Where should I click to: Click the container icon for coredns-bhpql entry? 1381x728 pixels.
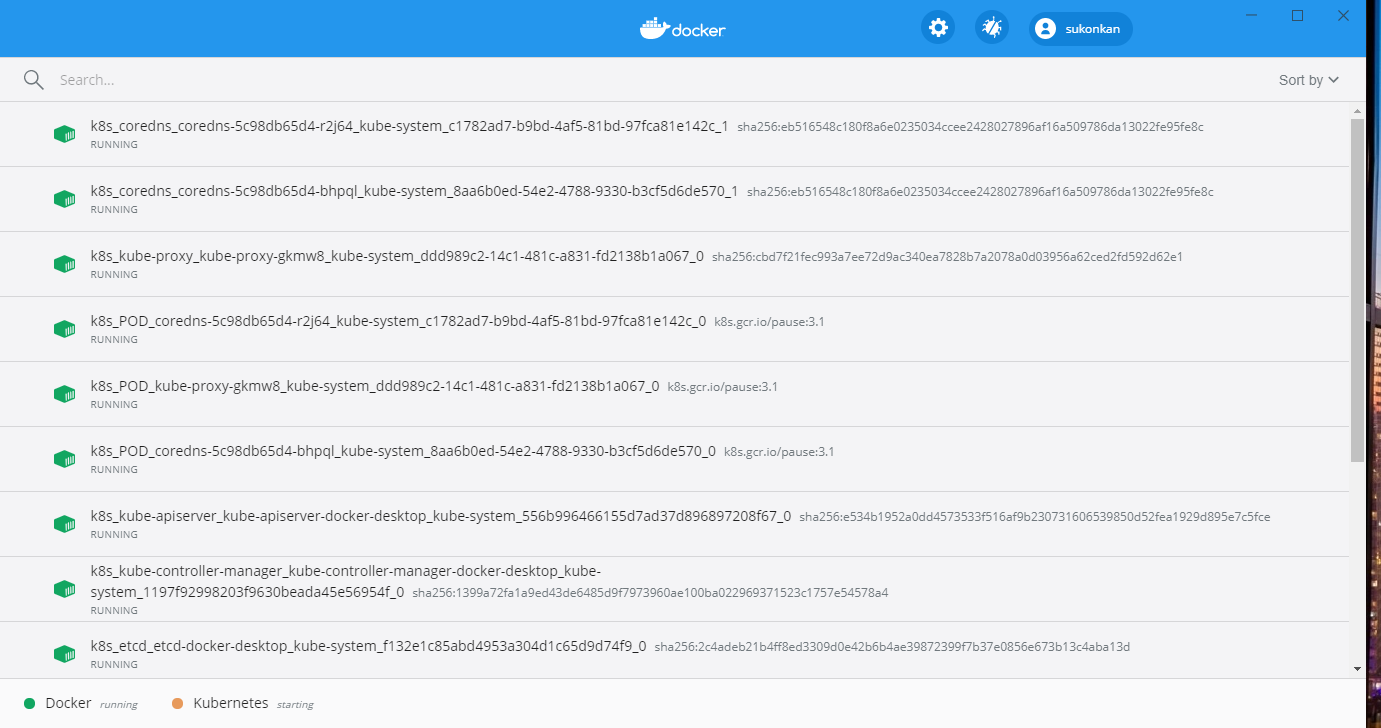click(x=64, y=198)
